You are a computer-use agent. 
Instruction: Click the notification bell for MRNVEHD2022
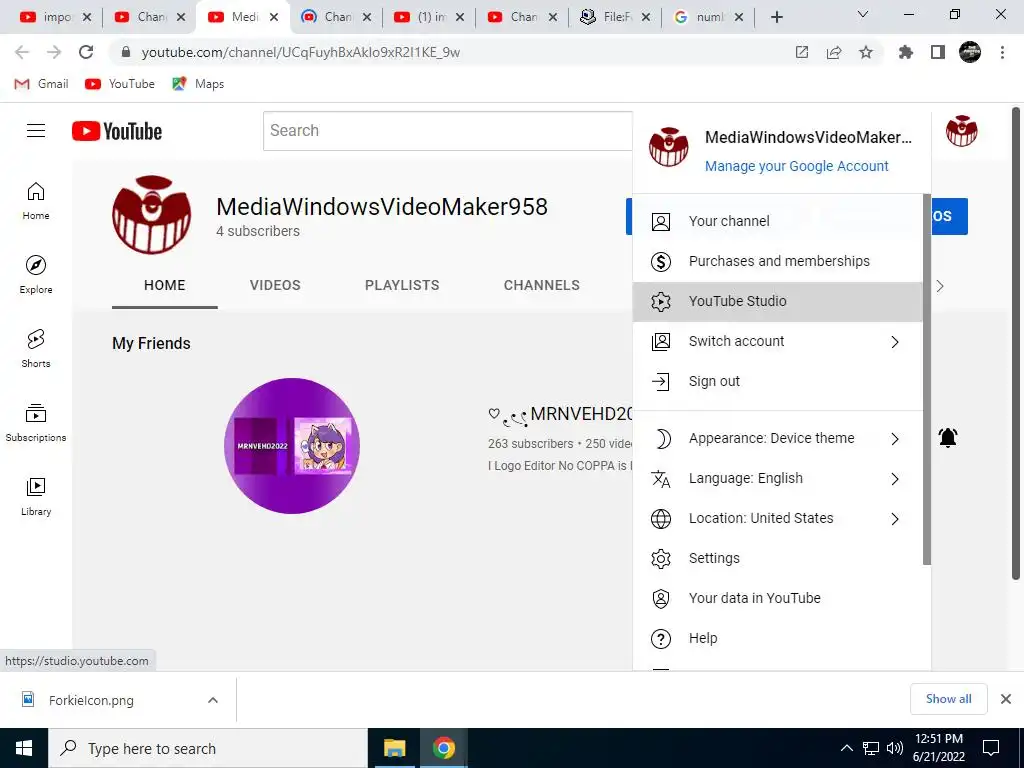click(948, 438)
